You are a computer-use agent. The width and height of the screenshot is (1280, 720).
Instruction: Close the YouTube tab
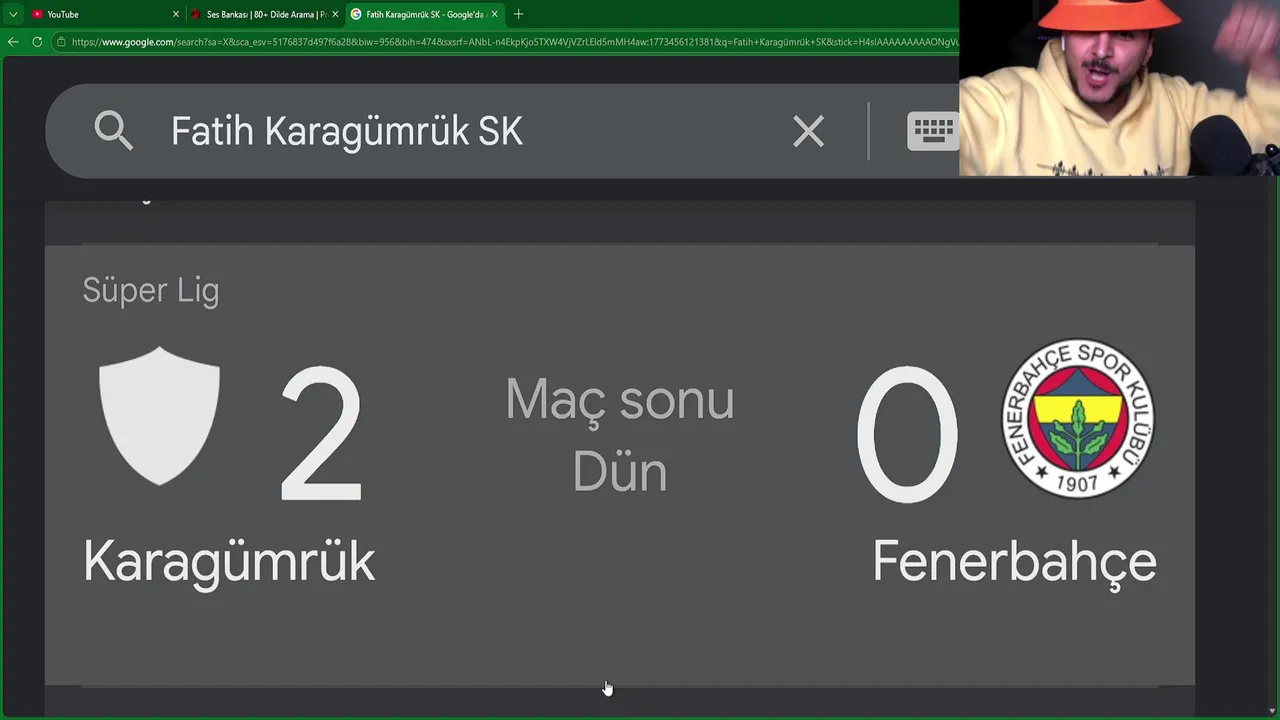[176, 14]
